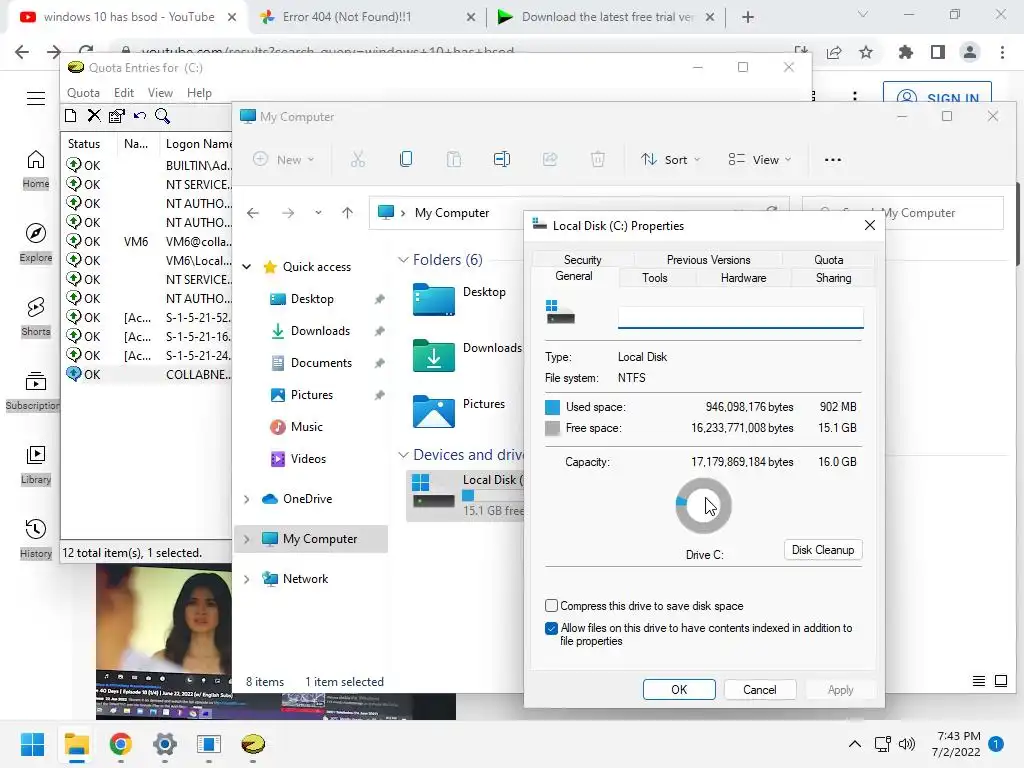The height and width of the screenshot is (768, 1024).
Task: Switch to Error 404 browser tab
Action: [x=347, y=17]
